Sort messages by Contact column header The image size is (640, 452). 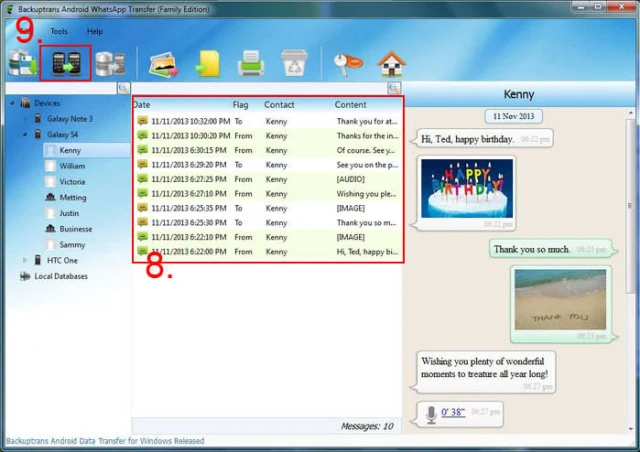279,105
